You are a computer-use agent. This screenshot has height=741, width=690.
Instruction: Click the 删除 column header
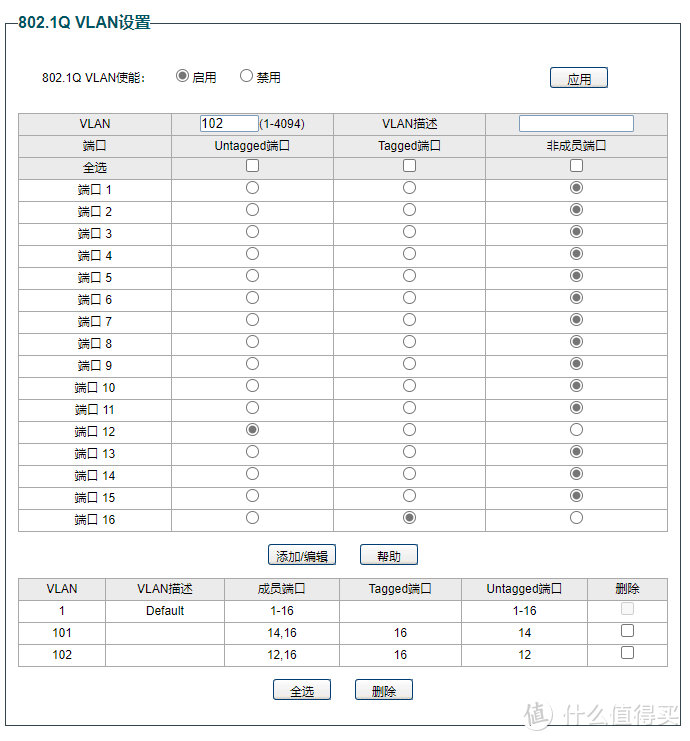(x=627, y=589)
